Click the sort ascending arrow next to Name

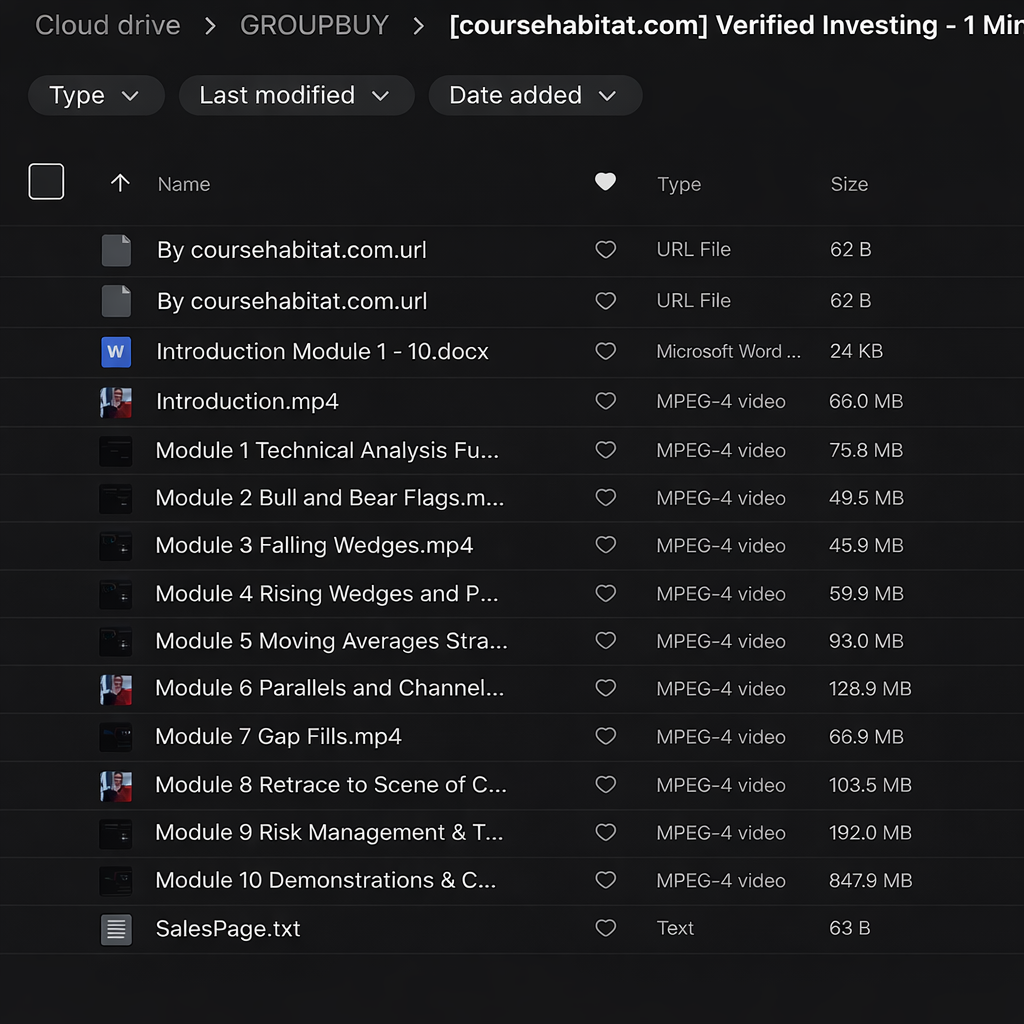click(x=120, y=183)
